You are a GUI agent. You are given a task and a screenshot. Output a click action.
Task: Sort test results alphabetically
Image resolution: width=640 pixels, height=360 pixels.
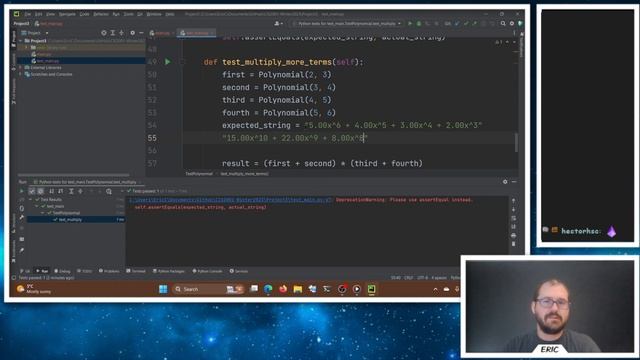[x=52, y=191]
